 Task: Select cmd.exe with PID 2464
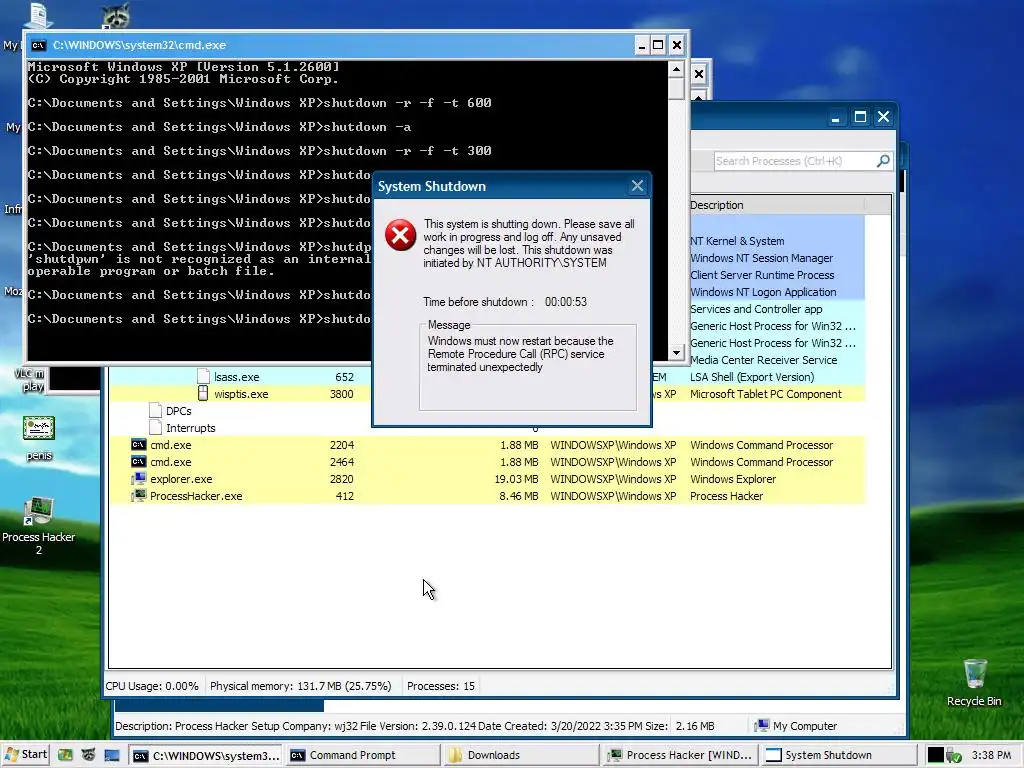coord(487,462)
